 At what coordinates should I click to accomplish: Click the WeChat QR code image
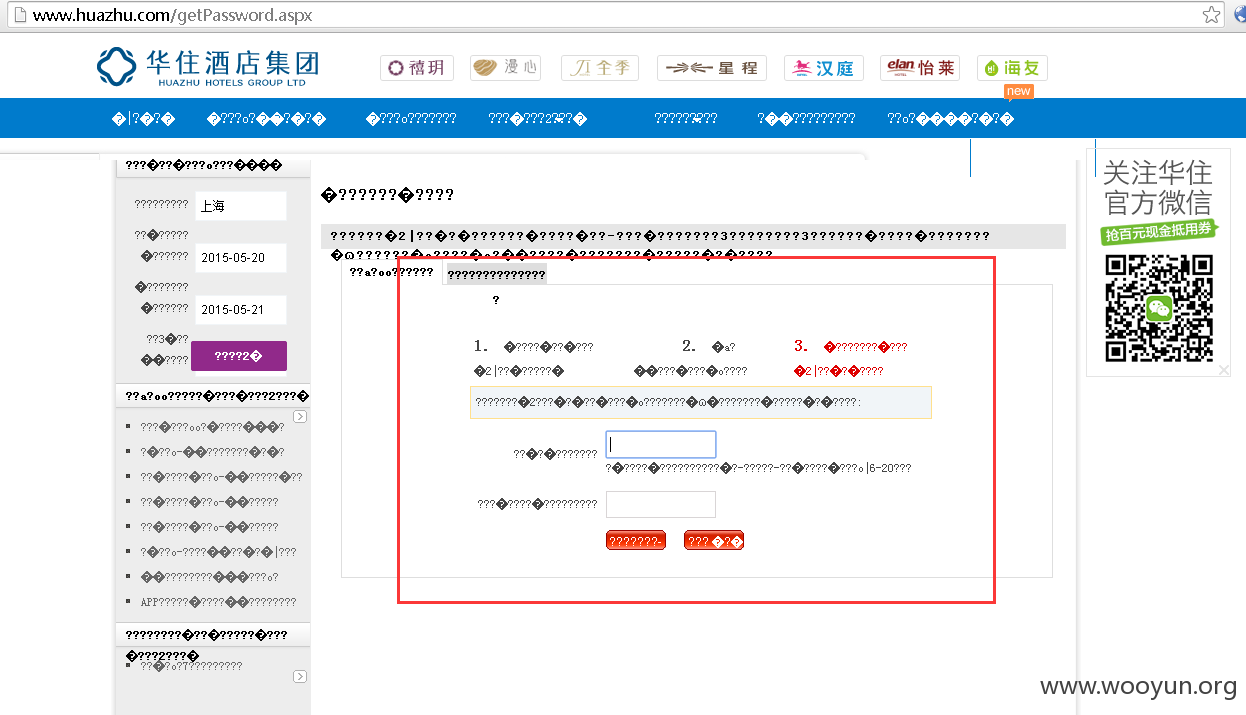(1158, 308)
